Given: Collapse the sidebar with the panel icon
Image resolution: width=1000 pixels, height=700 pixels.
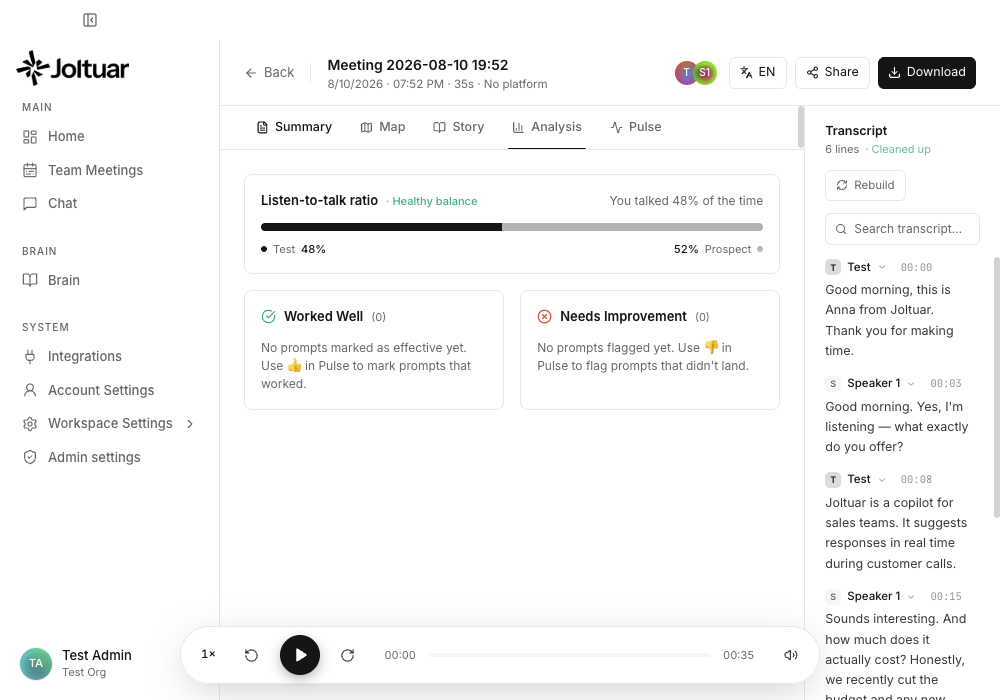Looking at the screenshot, I should 90,20.
